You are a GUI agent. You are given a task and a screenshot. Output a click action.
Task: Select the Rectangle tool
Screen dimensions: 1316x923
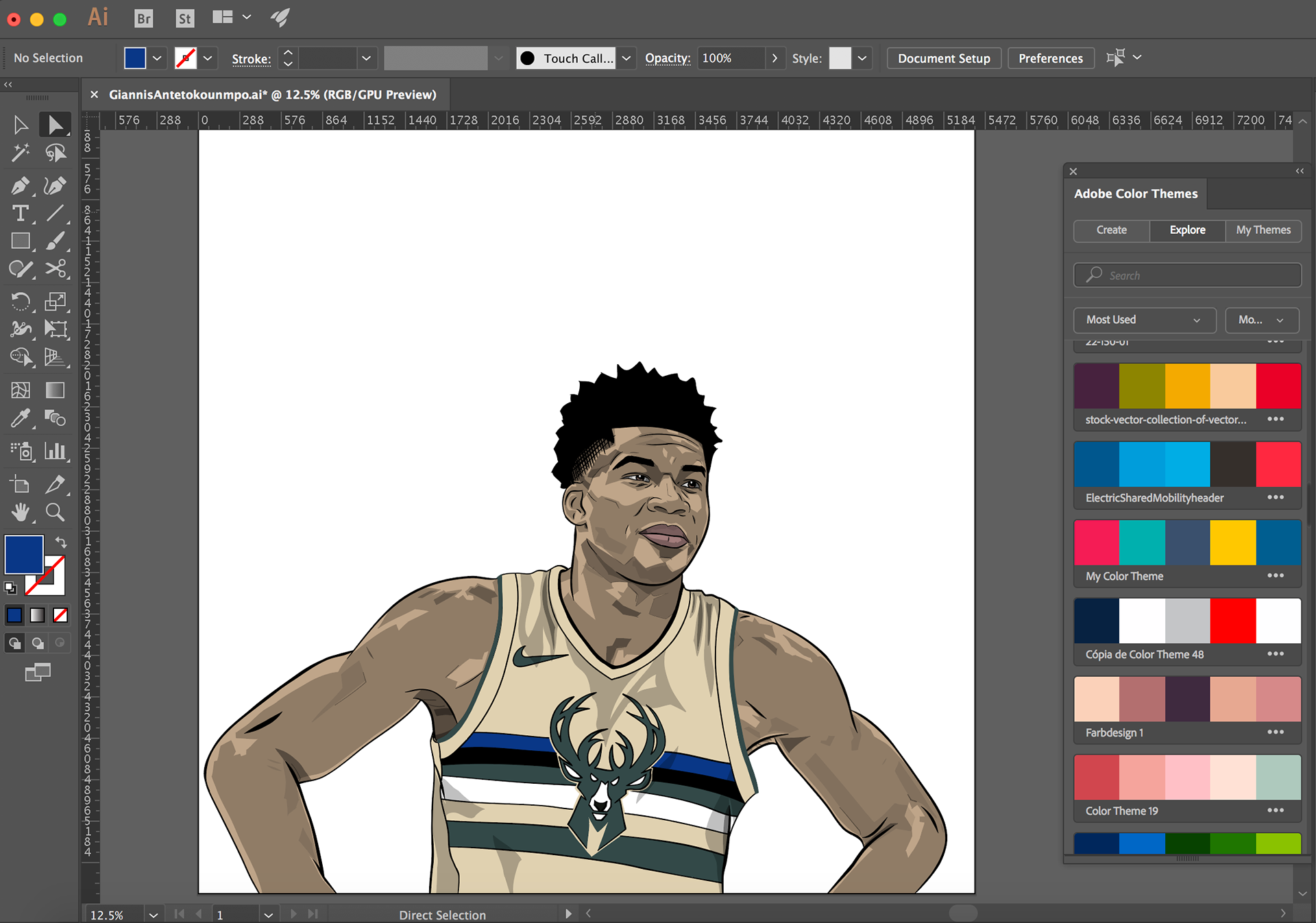click(21, 241)
